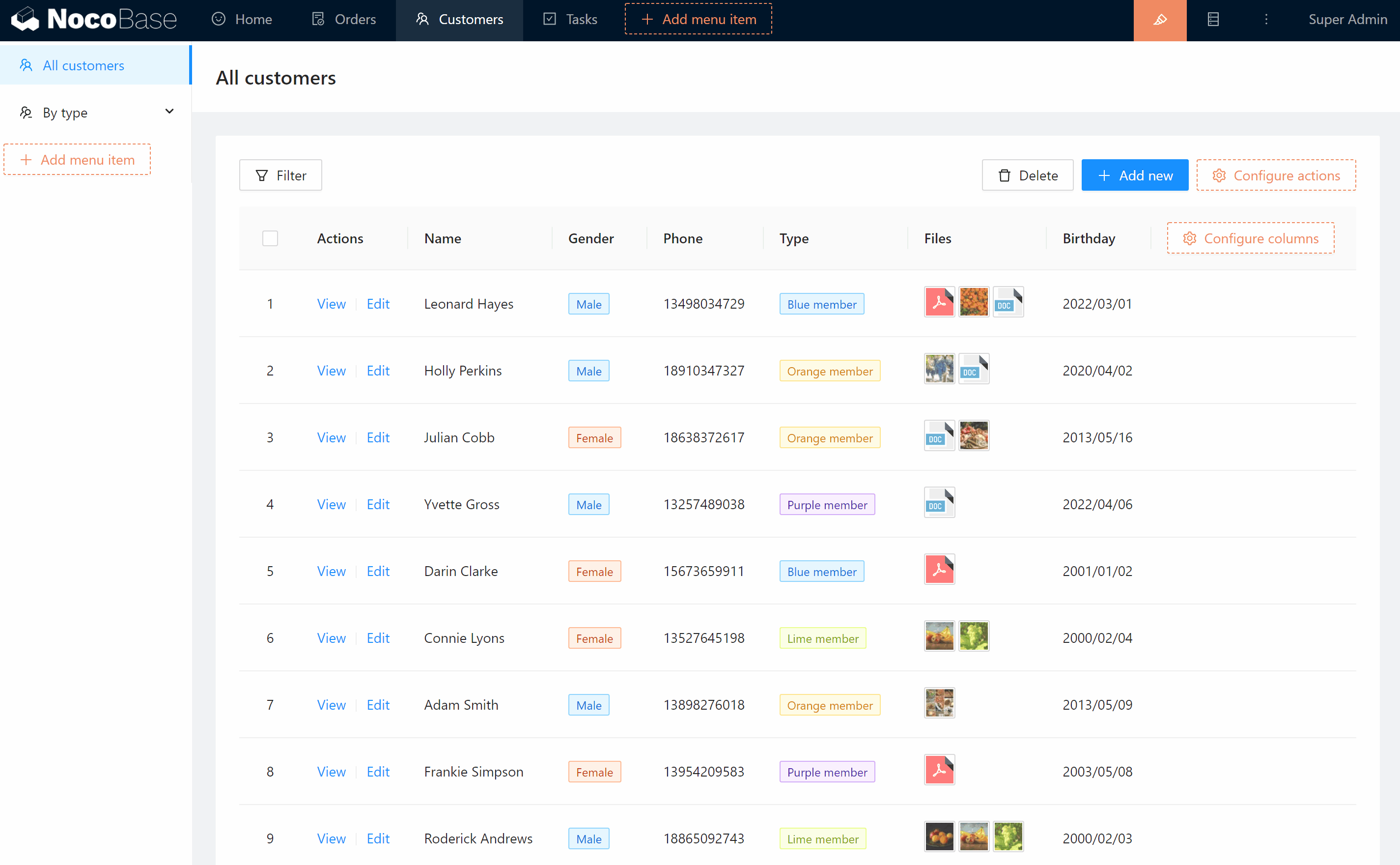Open Yvette Gross' DOC file icon
This screenshot has height=865, width=1400.
[x=939, y=503]
